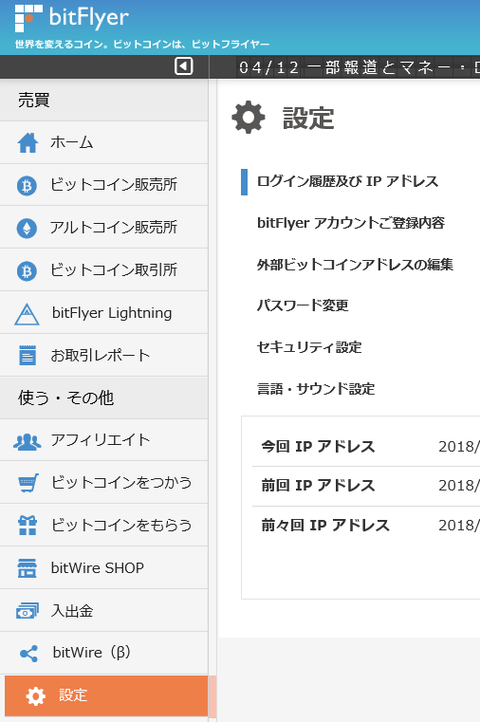Click the report document icon for お取引レポート

point(27,355)
